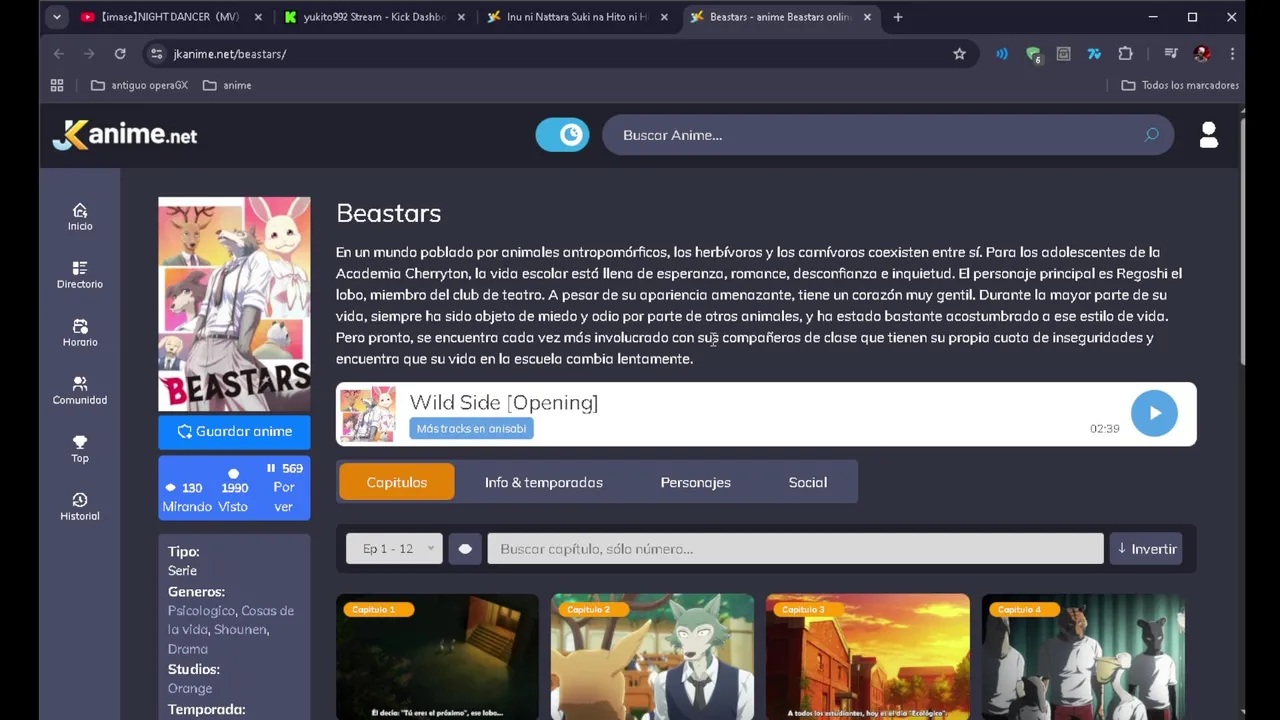Click the blue sound-wave extension icon
1280x720 pixels.
(1001, 54)
